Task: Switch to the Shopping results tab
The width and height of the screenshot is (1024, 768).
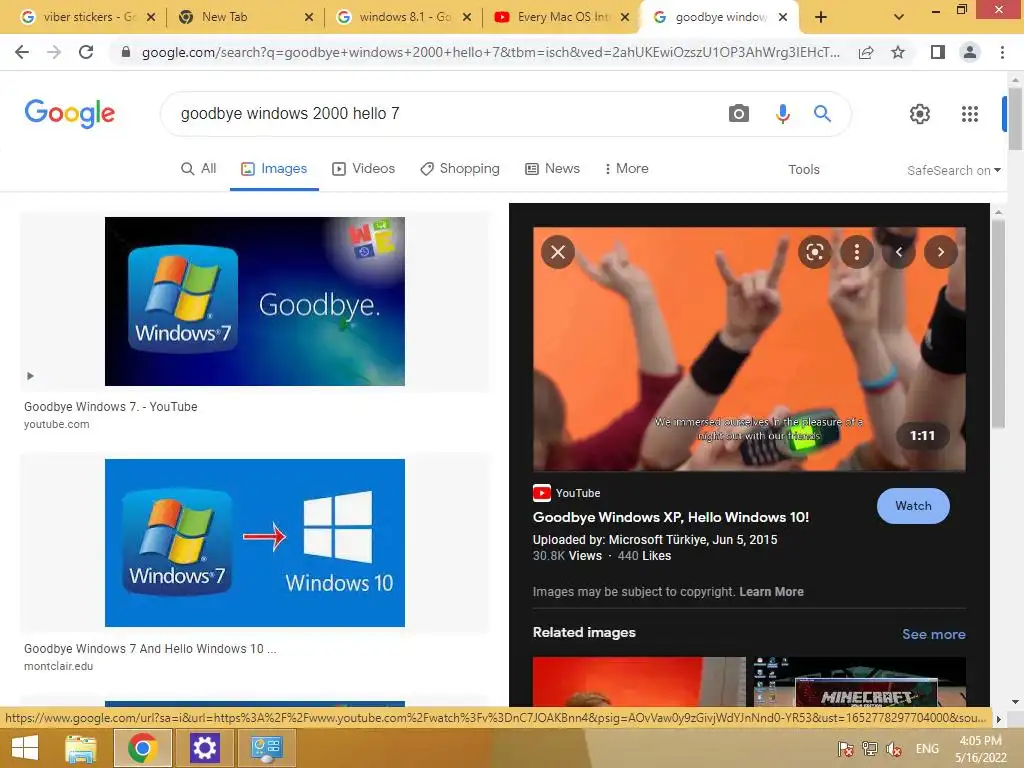Action: pyautogui.click(x=460, y=168)
